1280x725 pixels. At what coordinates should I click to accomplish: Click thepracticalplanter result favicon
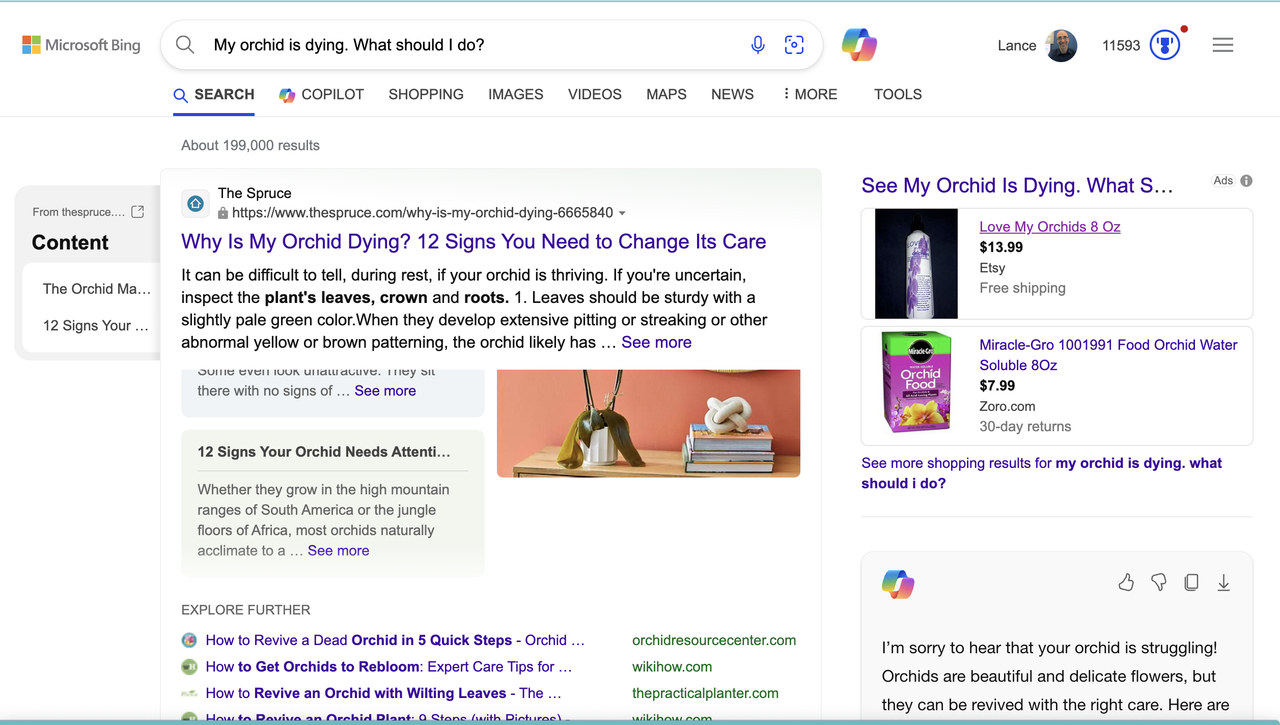pyautogui.click(x=189, y=693)
